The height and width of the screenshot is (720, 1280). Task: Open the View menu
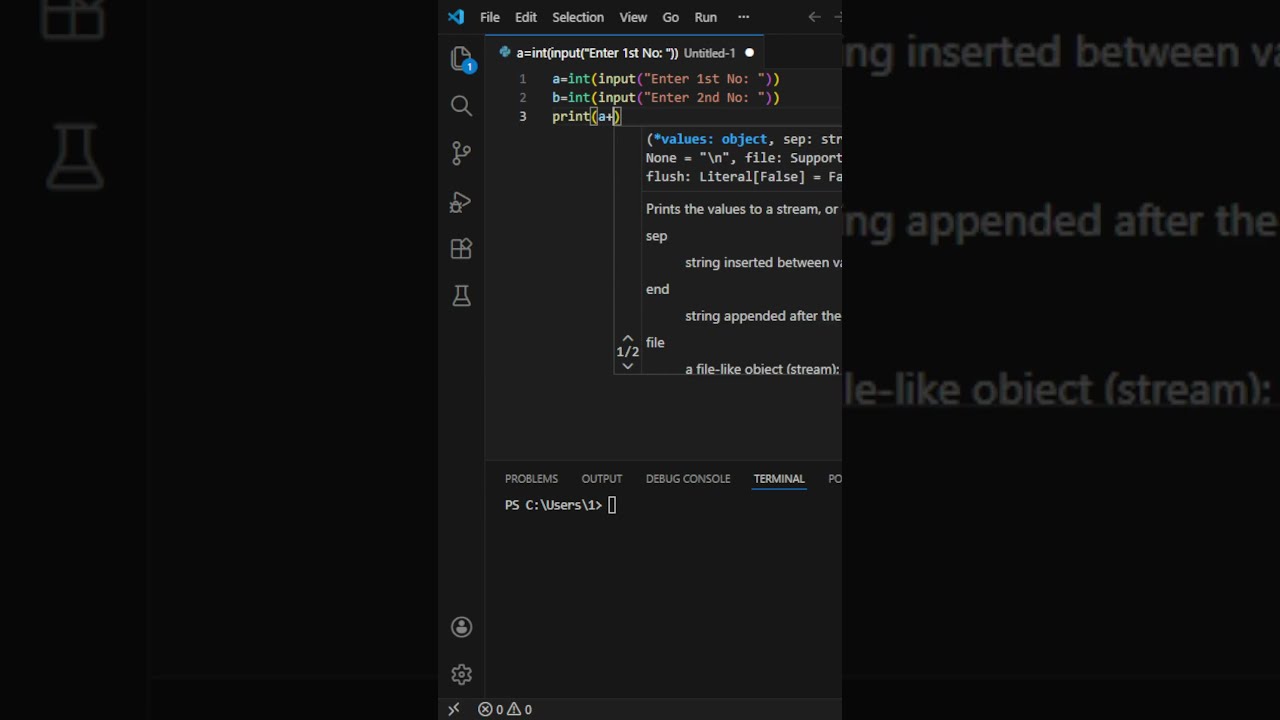tap(633, 17)
